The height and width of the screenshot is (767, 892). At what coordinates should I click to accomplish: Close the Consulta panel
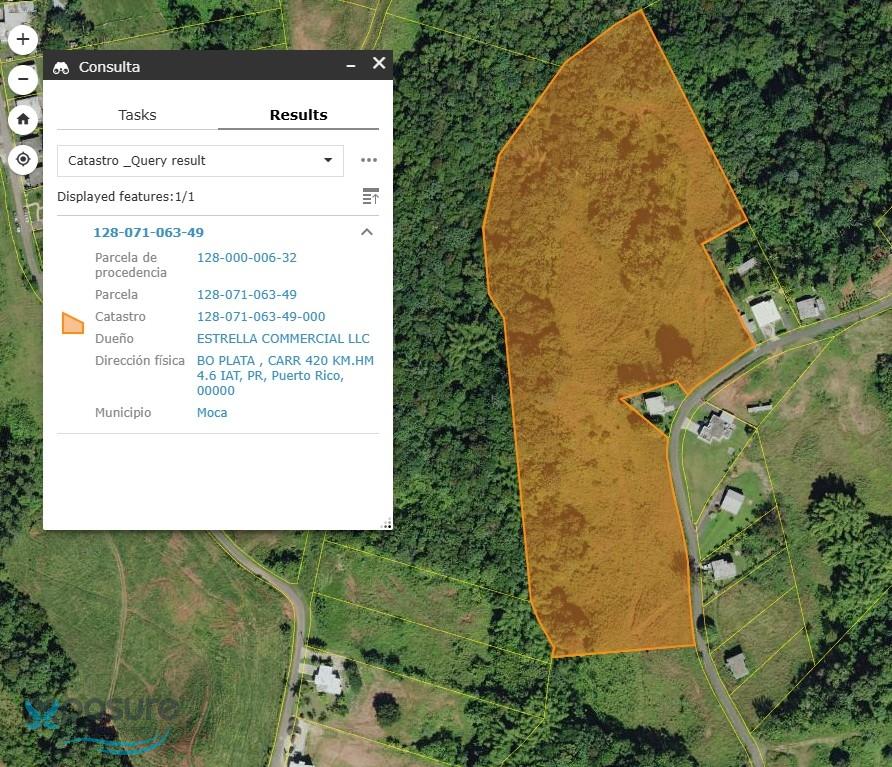pos(378,63)
